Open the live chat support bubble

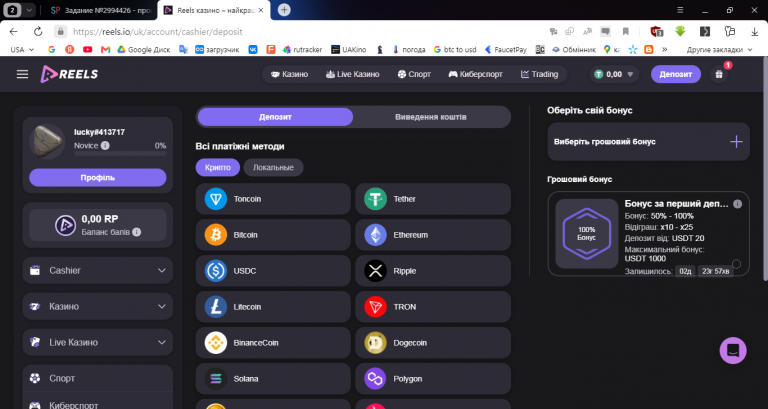pyautogui.click(x=733, y=350)
